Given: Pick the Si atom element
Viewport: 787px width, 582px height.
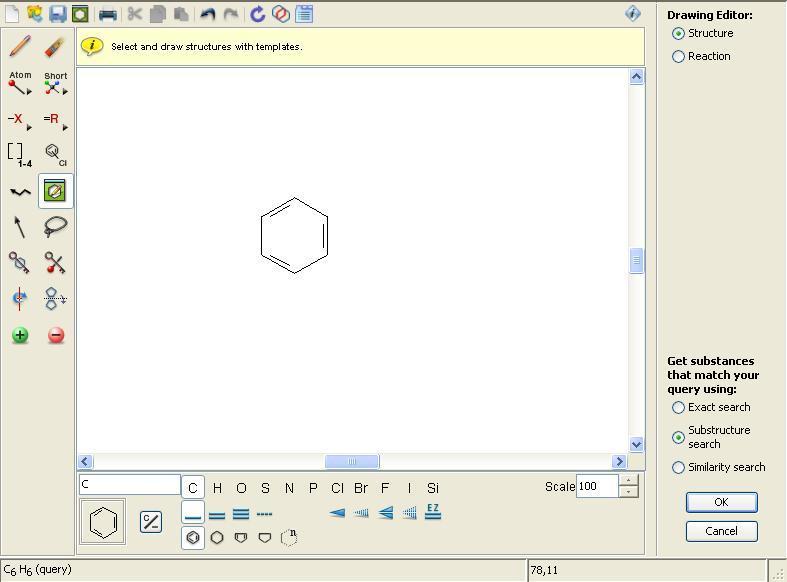Looking at the screenshot, I should pos(433,488).
